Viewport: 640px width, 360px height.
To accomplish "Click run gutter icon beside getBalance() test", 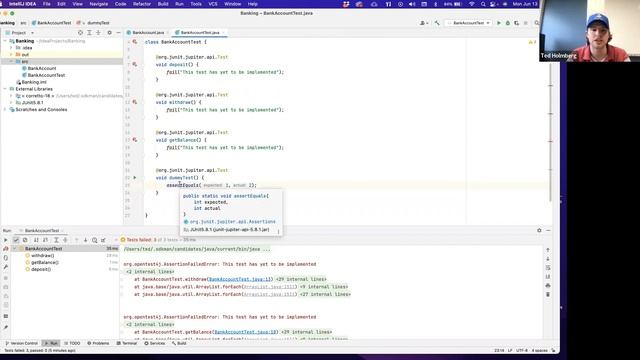I will pyautogui.click(x=135, y=140).
